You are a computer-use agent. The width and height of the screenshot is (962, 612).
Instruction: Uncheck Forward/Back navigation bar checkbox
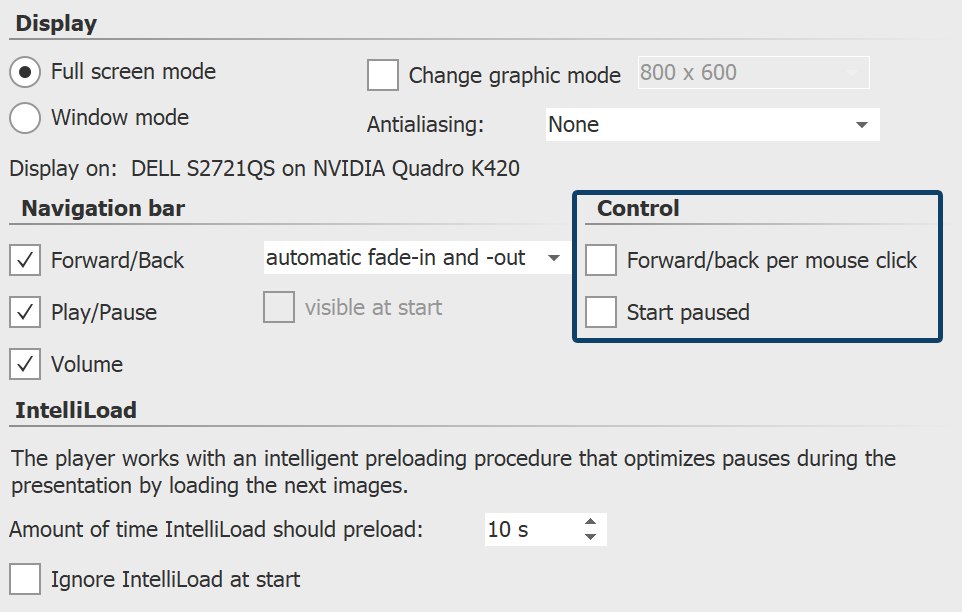click(25, 261)
